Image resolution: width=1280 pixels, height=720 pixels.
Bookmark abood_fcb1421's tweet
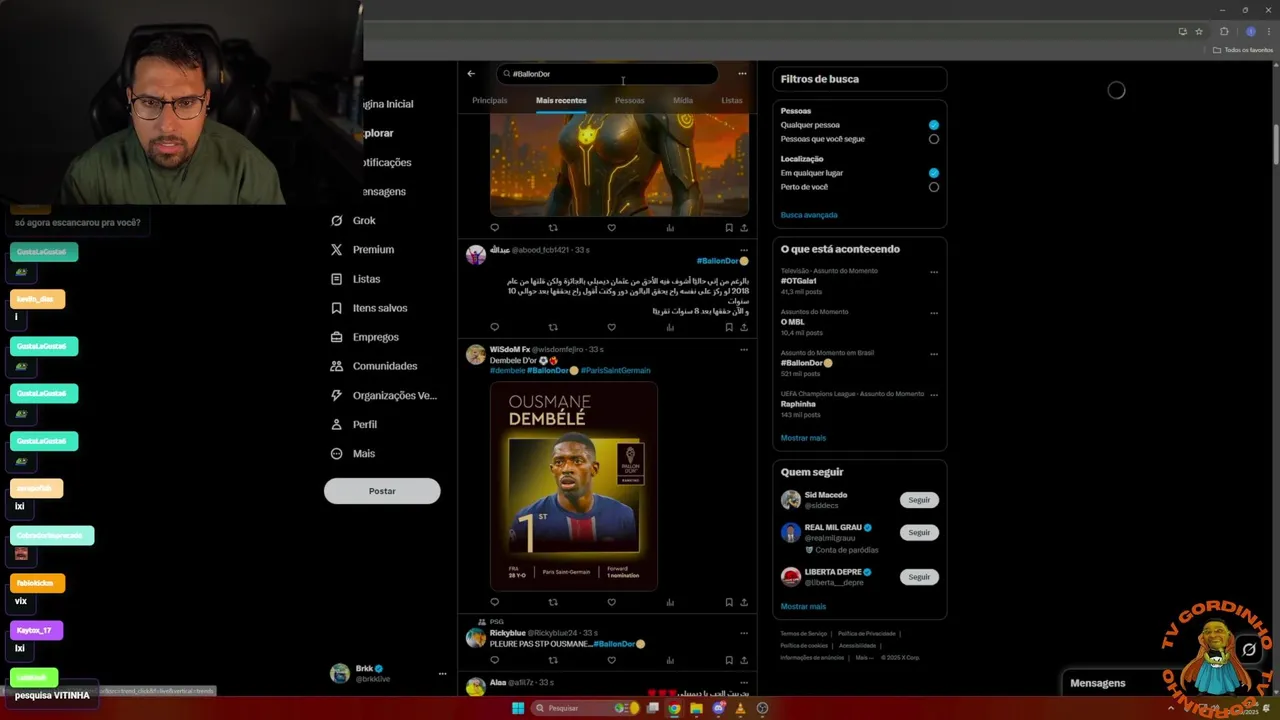pyautogui.click(x=729, y=327)
